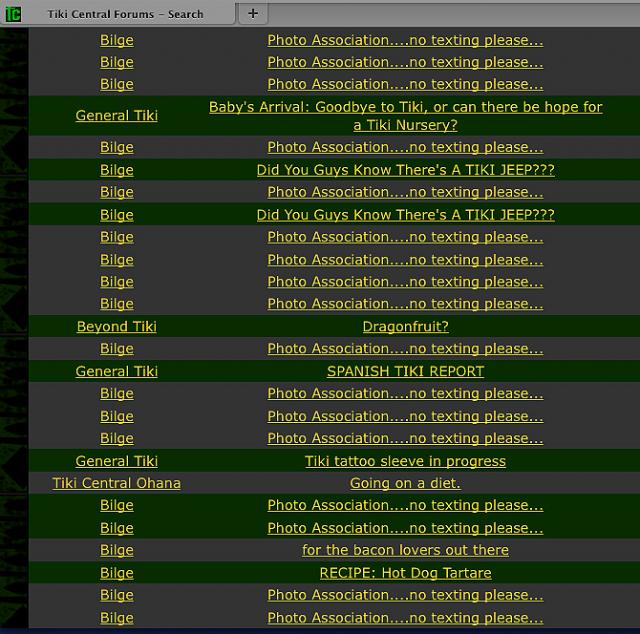Viewport: 640px width, 634px height.
Task: Click General Tiki beside the Baby's Arrival thread
Action: (117, 116)
